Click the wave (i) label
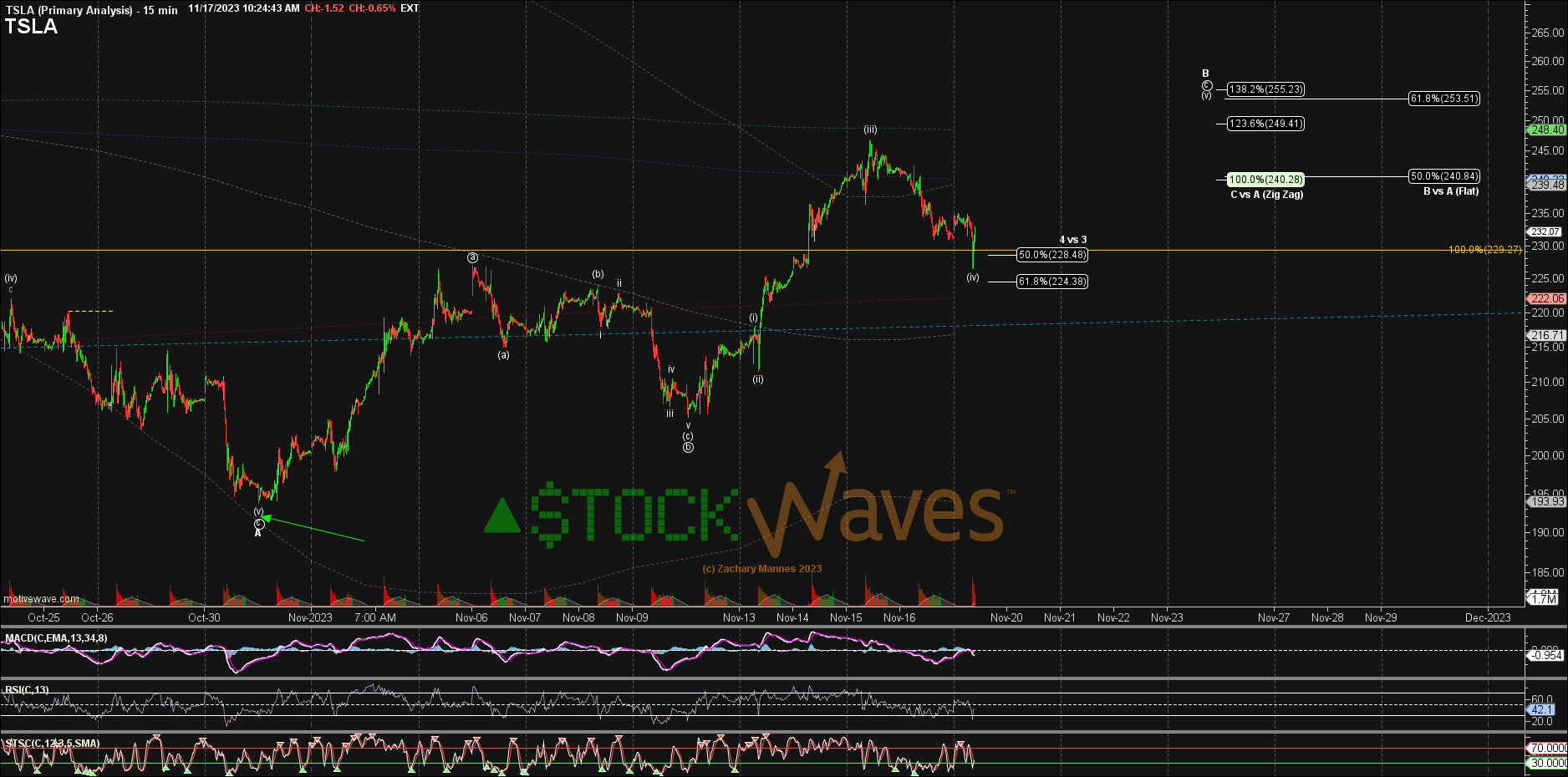 753,317
